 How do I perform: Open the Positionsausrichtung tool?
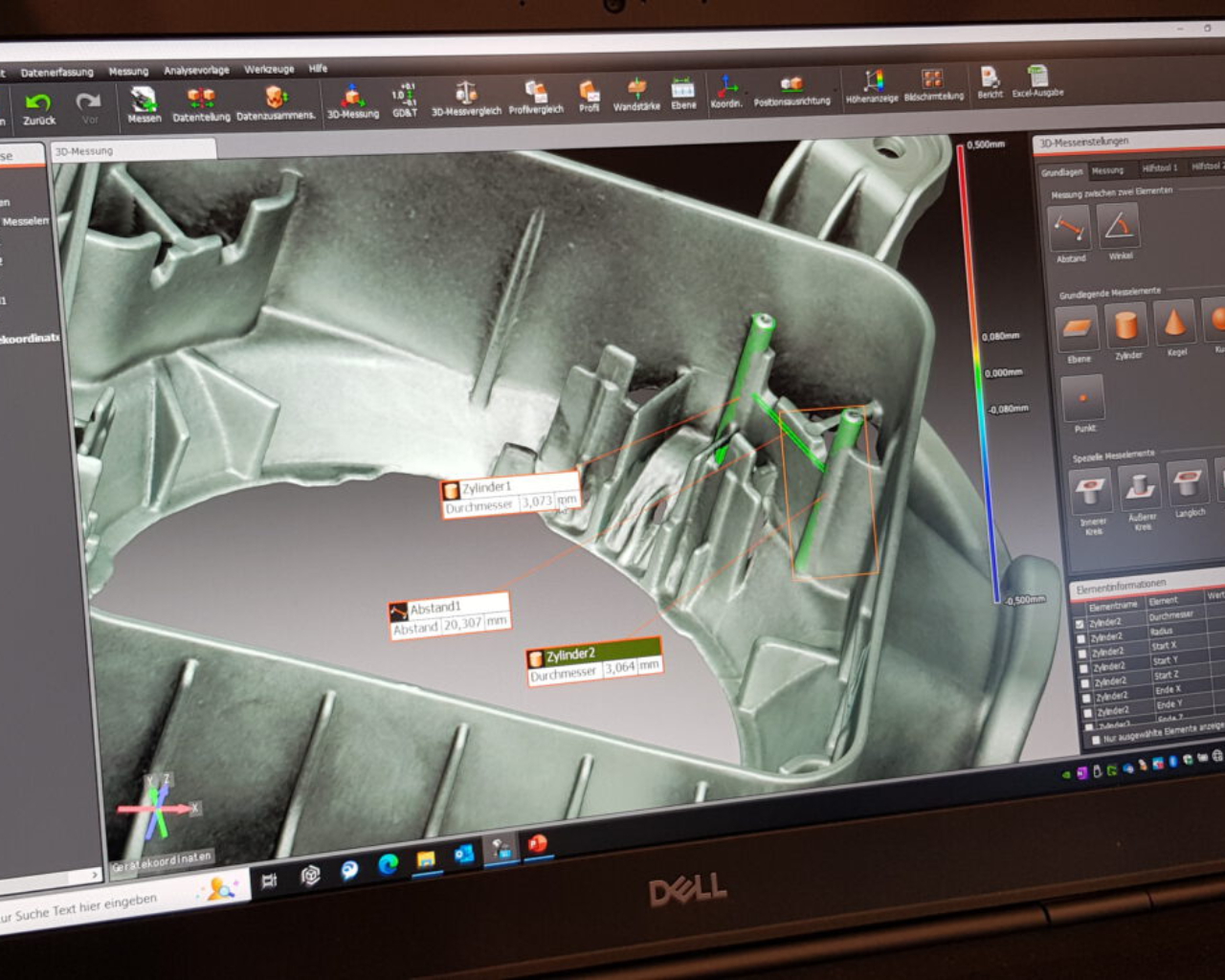[x=791, y=90]
